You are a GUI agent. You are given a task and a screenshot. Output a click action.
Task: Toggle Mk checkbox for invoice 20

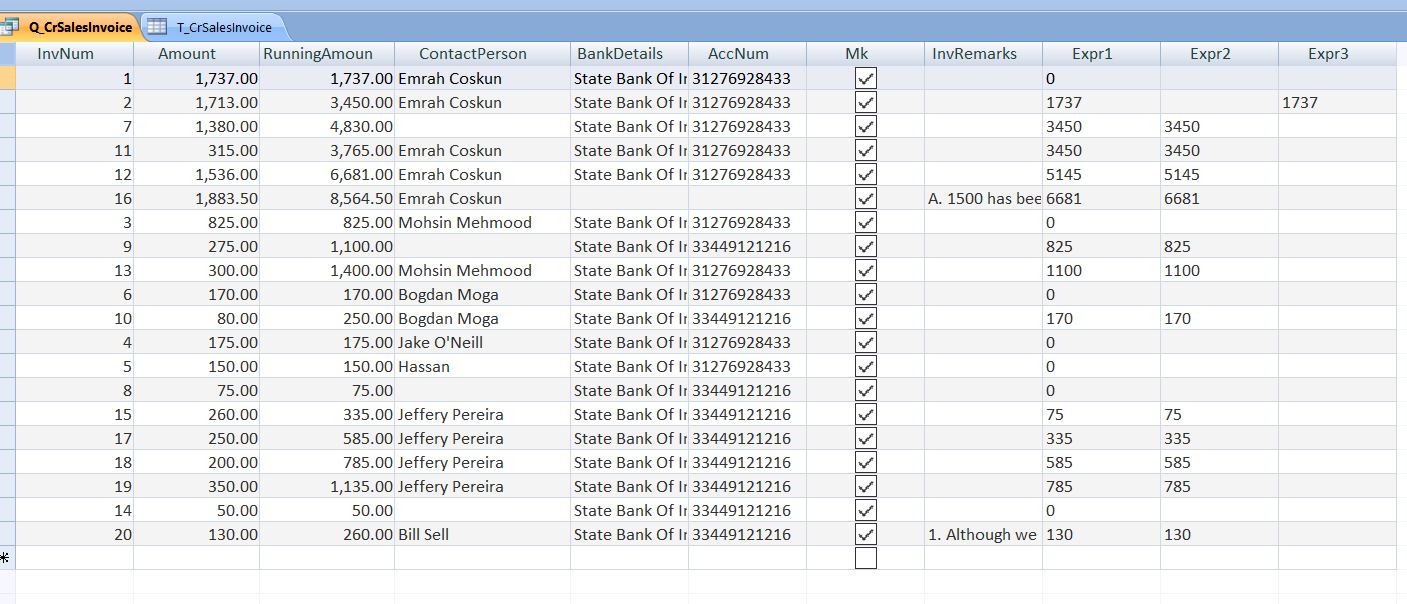866,534
